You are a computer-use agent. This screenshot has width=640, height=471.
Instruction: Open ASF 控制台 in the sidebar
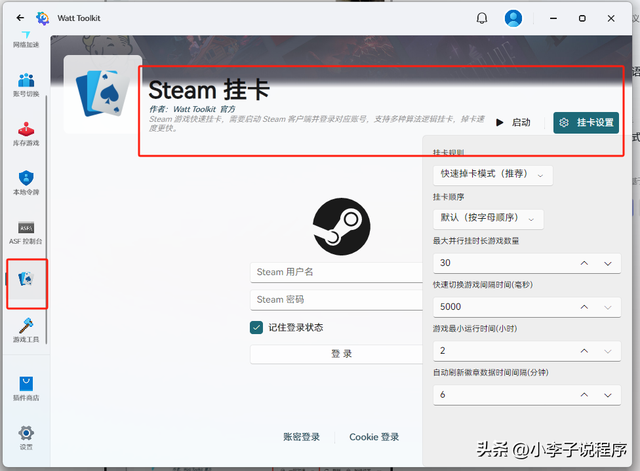click(26, 233)
